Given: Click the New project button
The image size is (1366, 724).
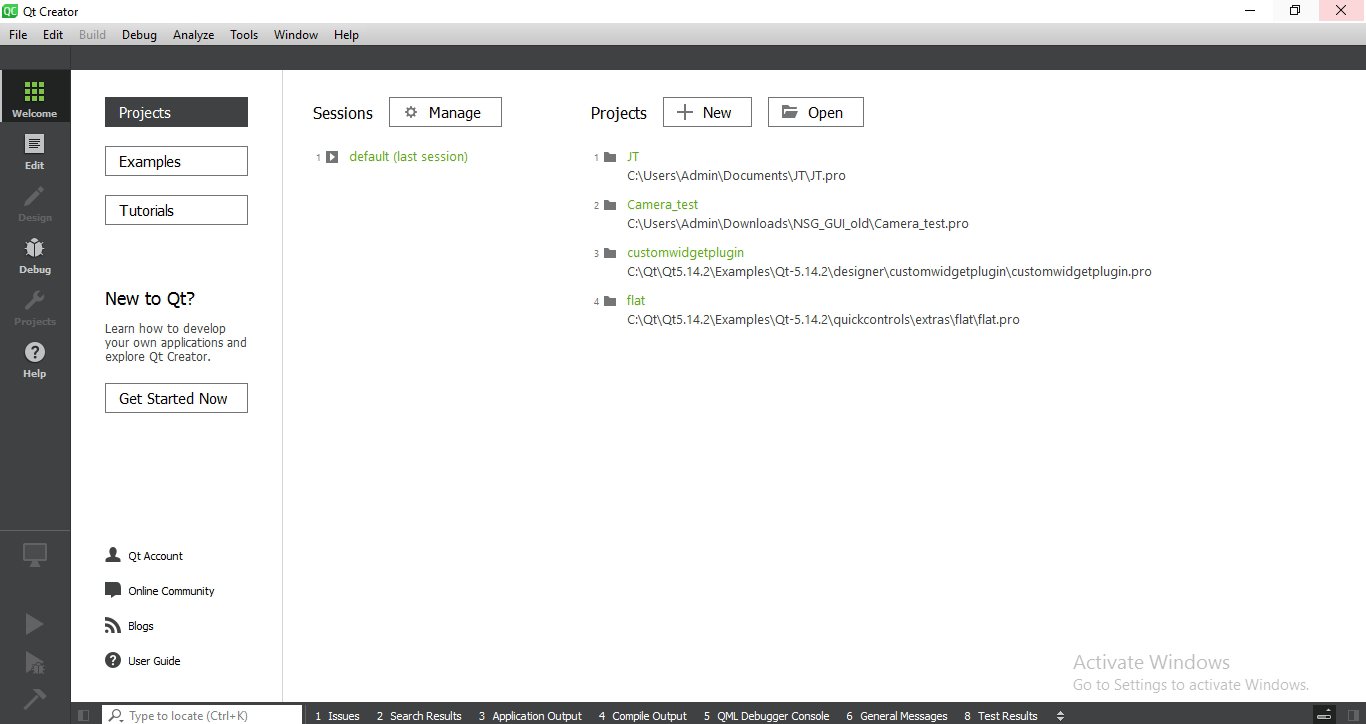Looking at the screenshot, I should [x=706, y=113].
